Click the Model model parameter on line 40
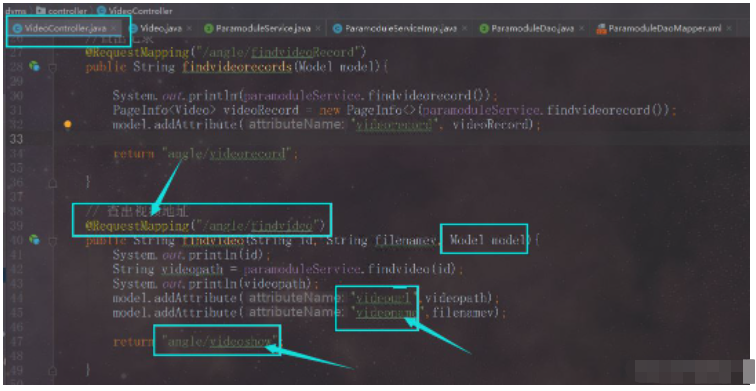The width and height of the screenshot is (756, 391). 487,240
